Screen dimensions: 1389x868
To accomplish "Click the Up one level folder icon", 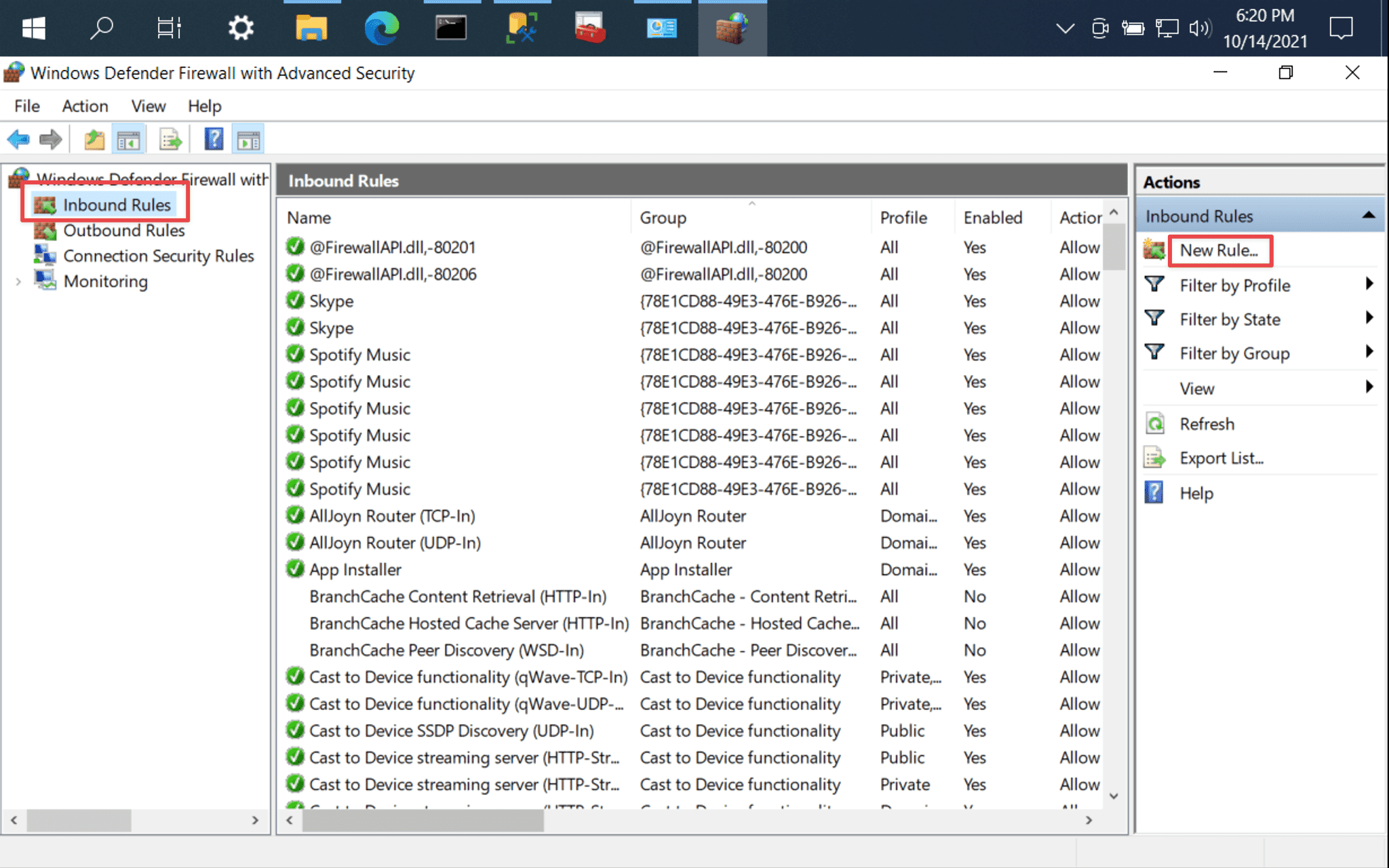I will (94, 140).
